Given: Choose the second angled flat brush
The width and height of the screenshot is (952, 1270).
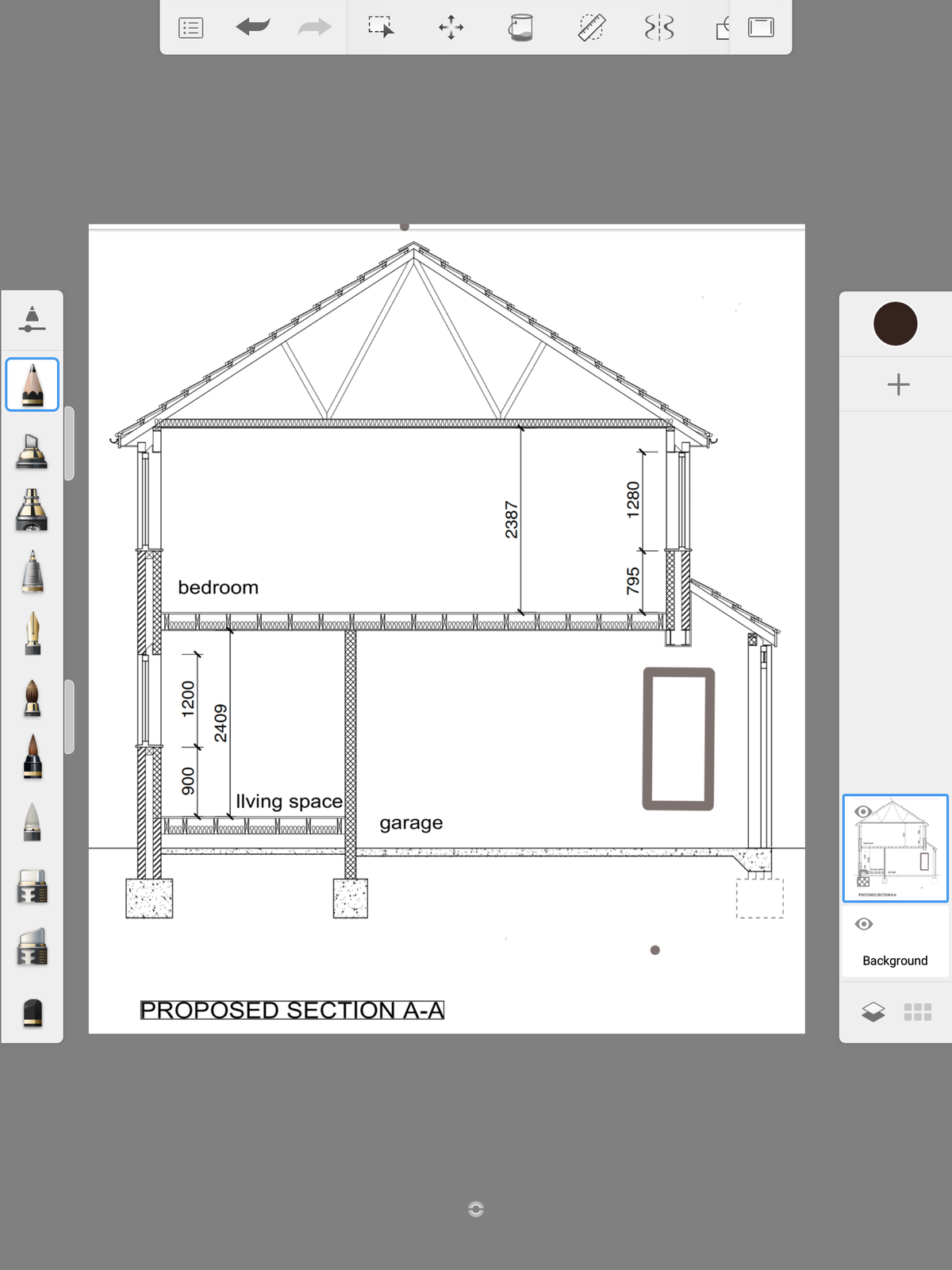Looking at the screenshot, I should click(x=32, y=947).
